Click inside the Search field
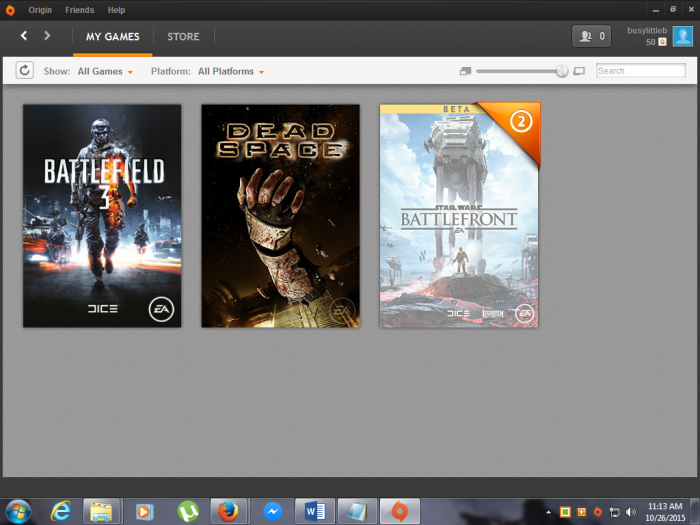Image resolution: width=700 pixels, height=525 pixels. 641,71
